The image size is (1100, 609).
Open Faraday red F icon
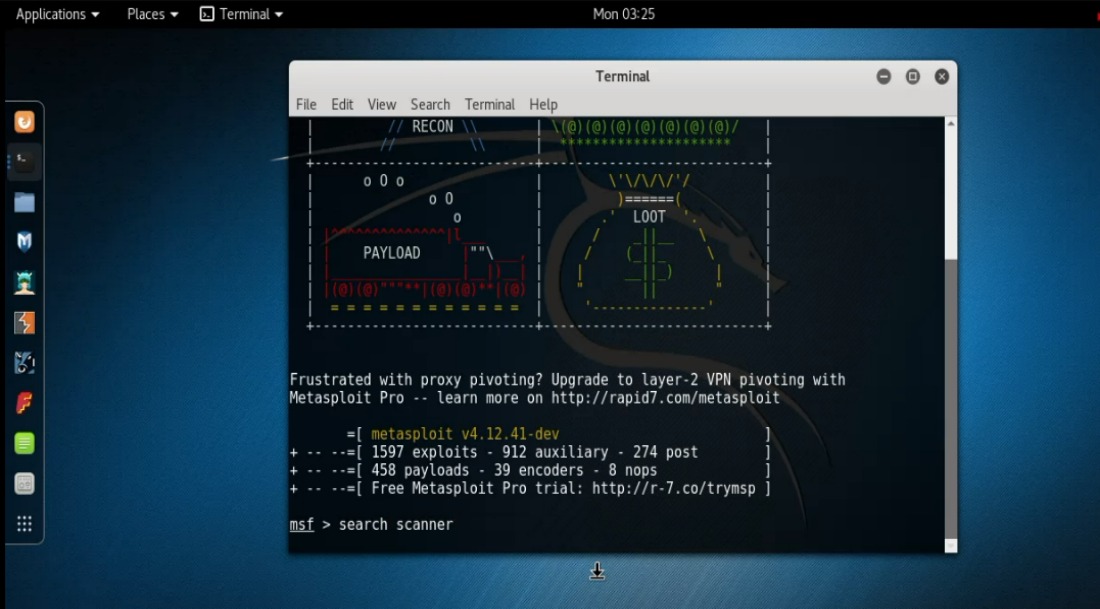[x=25, y=403]
